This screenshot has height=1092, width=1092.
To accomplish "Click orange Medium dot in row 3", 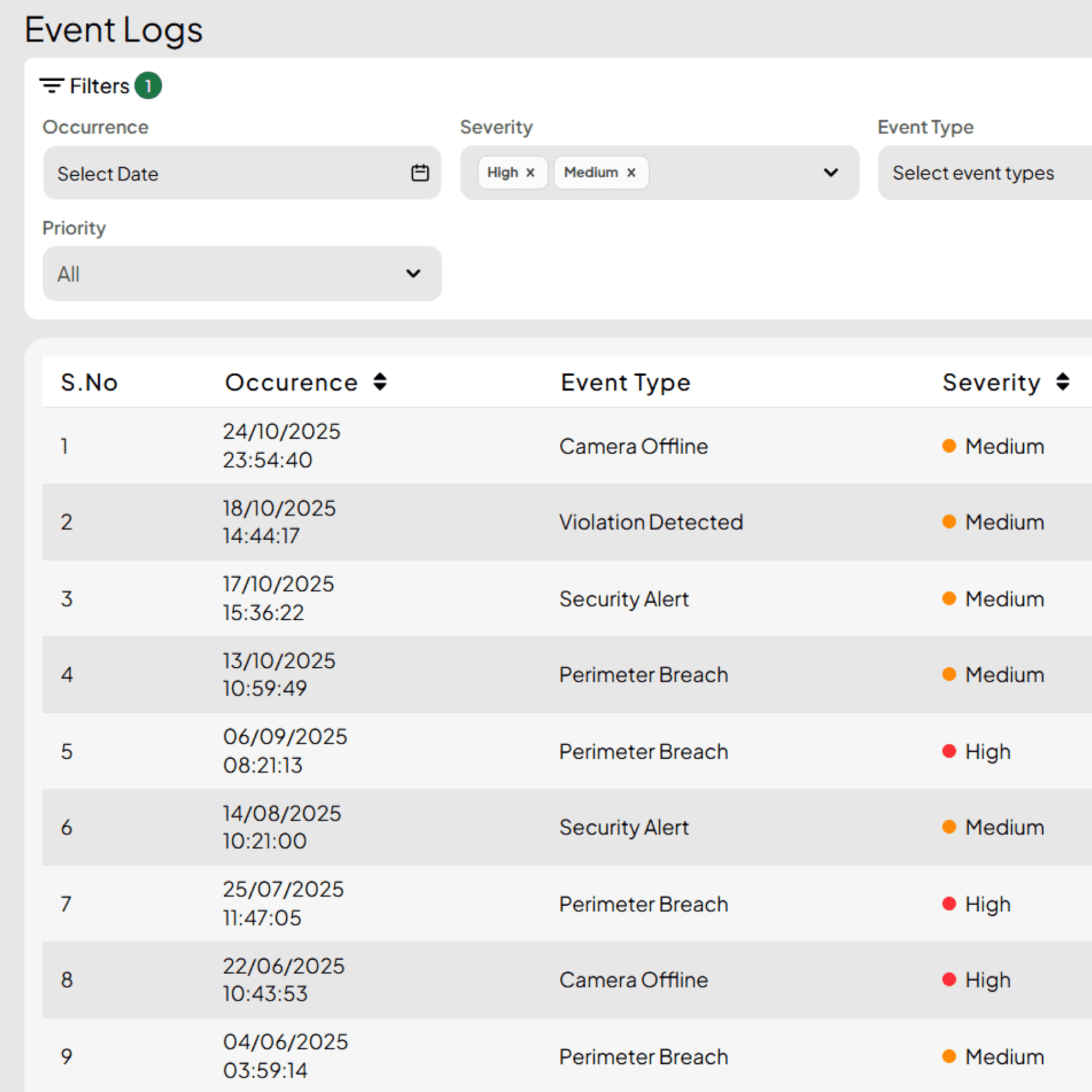I will 949,598.
